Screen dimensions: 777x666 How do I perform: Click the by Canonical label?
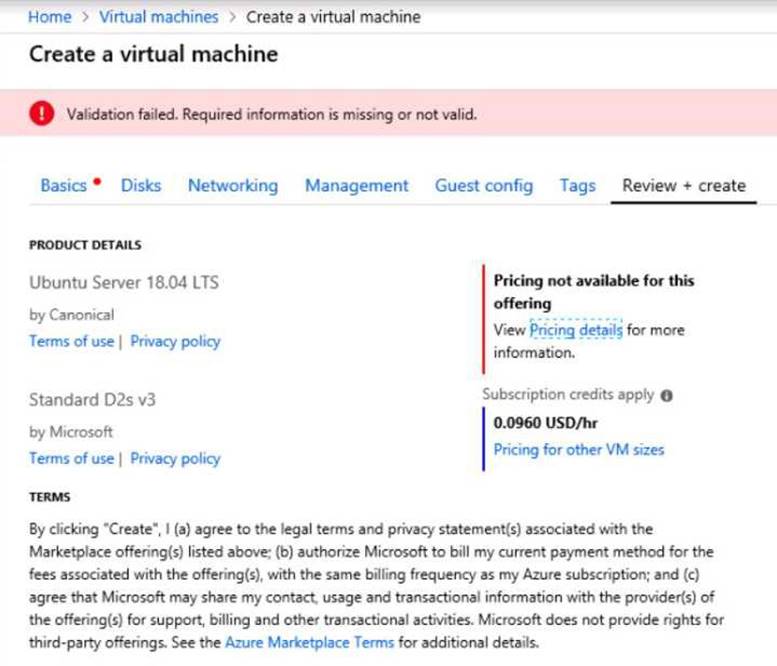click(x=71, y=315)
